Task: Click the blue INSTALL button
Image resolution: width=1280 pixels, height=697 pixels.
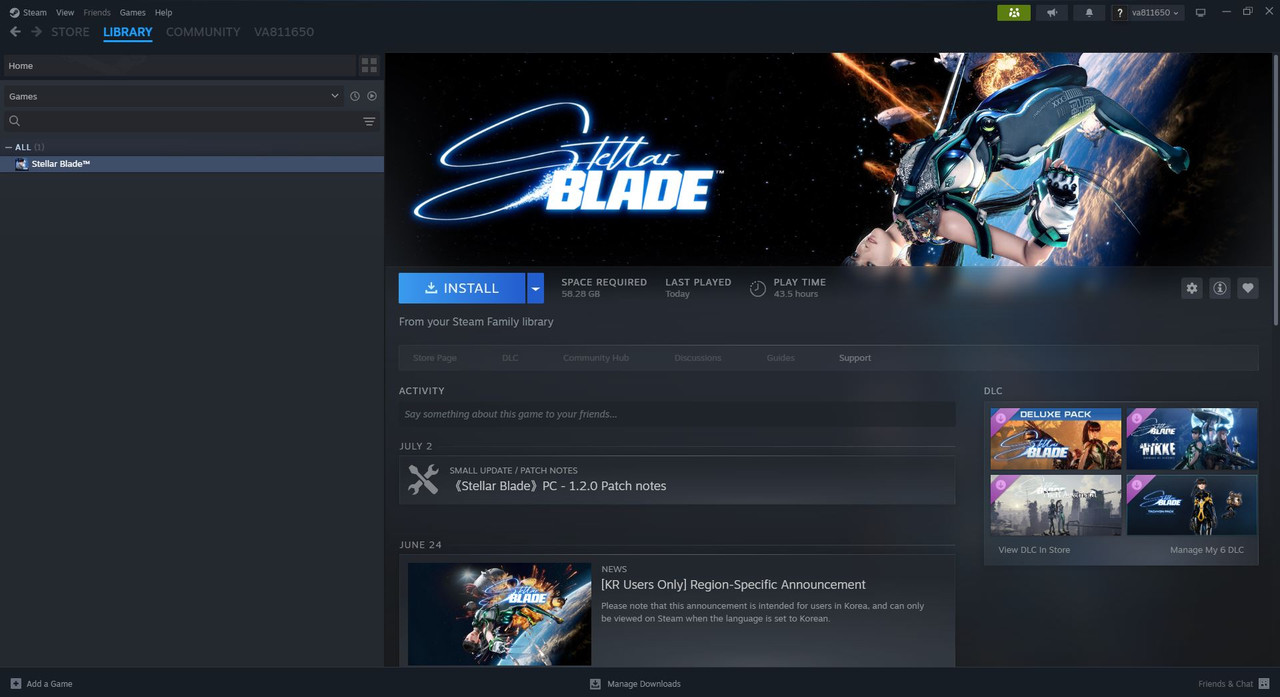Action: coord(462,288)
